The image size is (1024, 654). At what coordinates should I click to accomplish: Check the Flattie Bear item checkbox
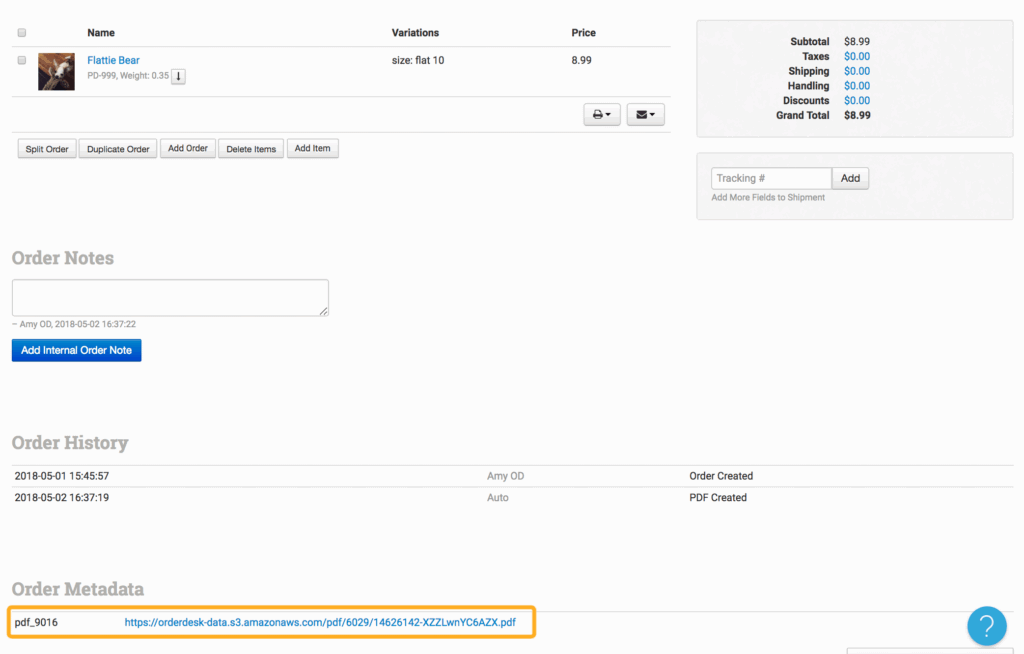coord(22,60)
